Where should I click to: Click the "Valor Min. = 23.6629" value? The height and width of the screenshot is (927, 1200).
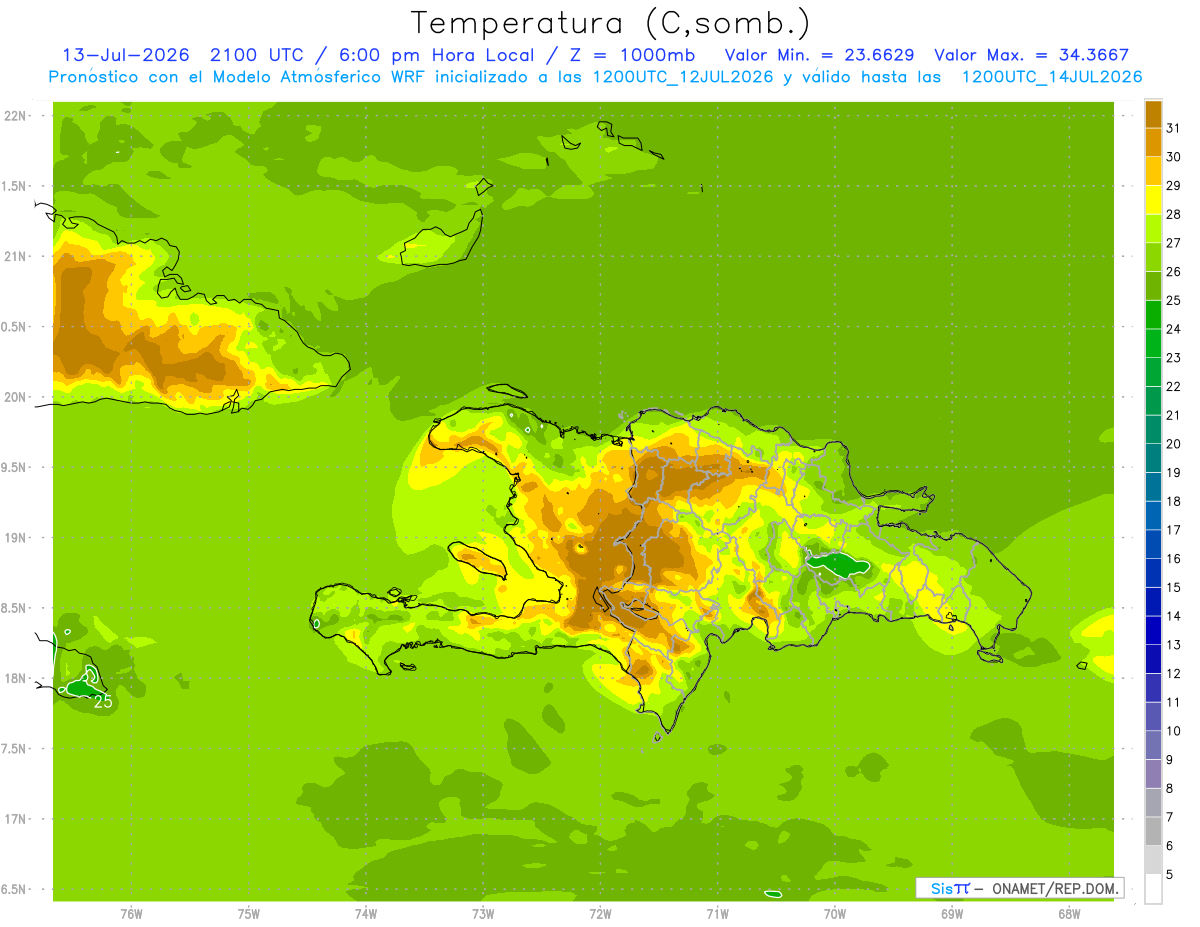819,55
